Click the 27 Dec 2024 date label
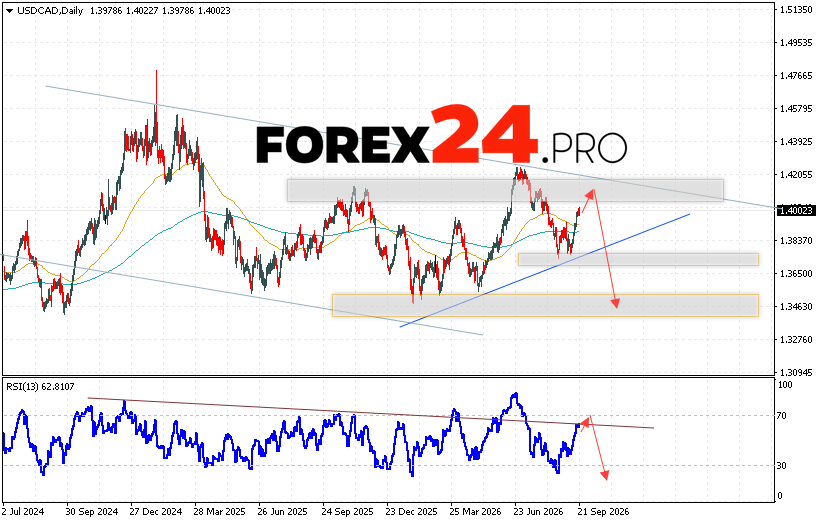820x523 pixels. (x=156, y=511)
